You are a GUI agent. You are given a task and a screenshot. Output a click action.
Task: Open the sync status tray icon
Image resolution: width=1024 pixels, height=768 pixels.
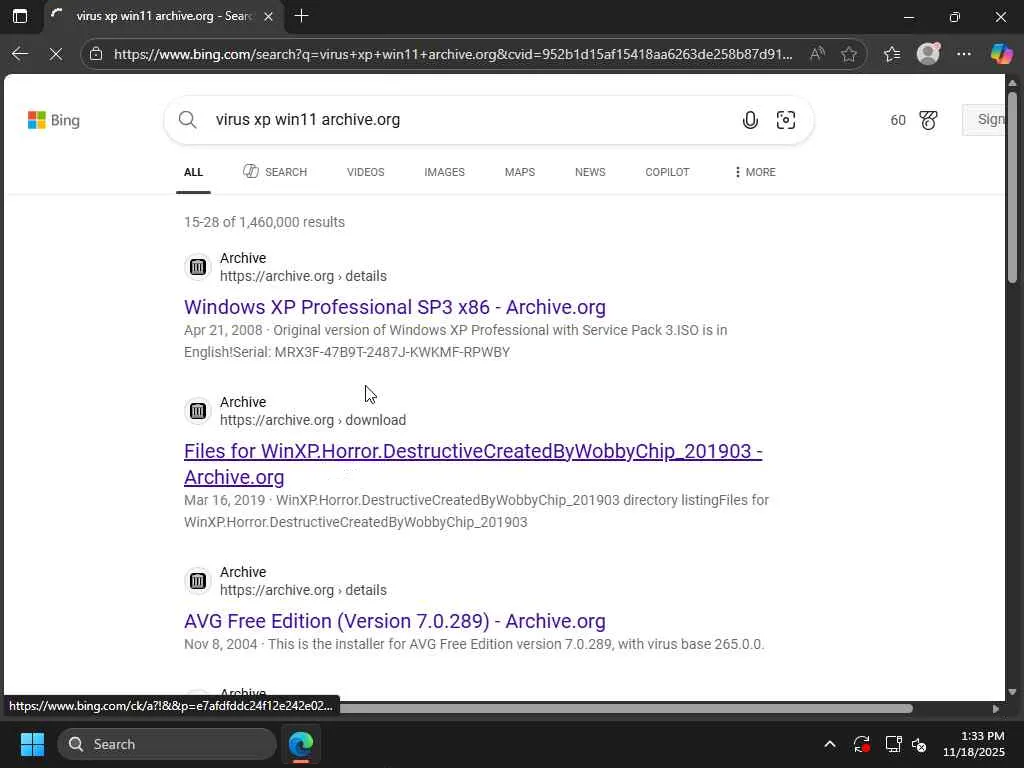click(861, 744)
